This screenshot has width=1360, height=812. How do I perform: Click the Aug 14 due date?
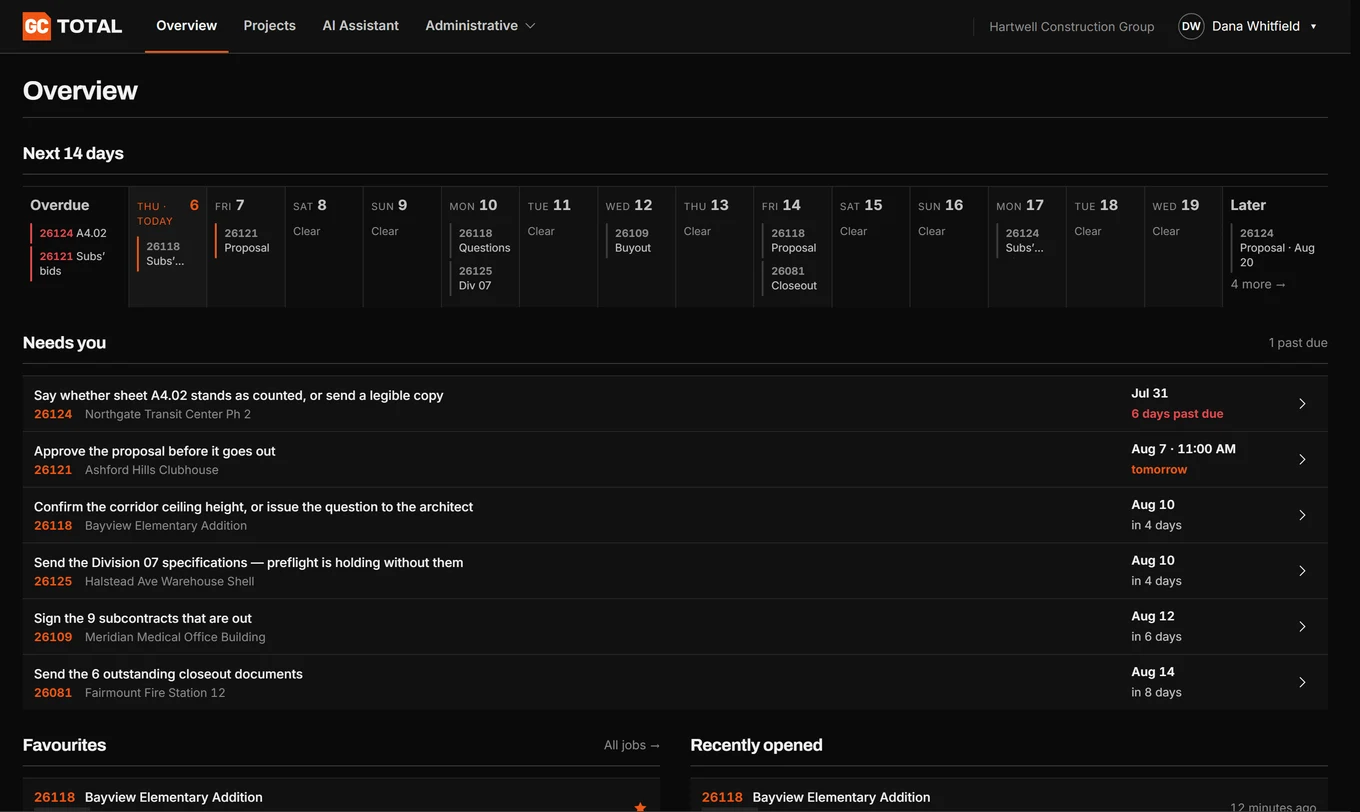click(x=1153, y=672)
